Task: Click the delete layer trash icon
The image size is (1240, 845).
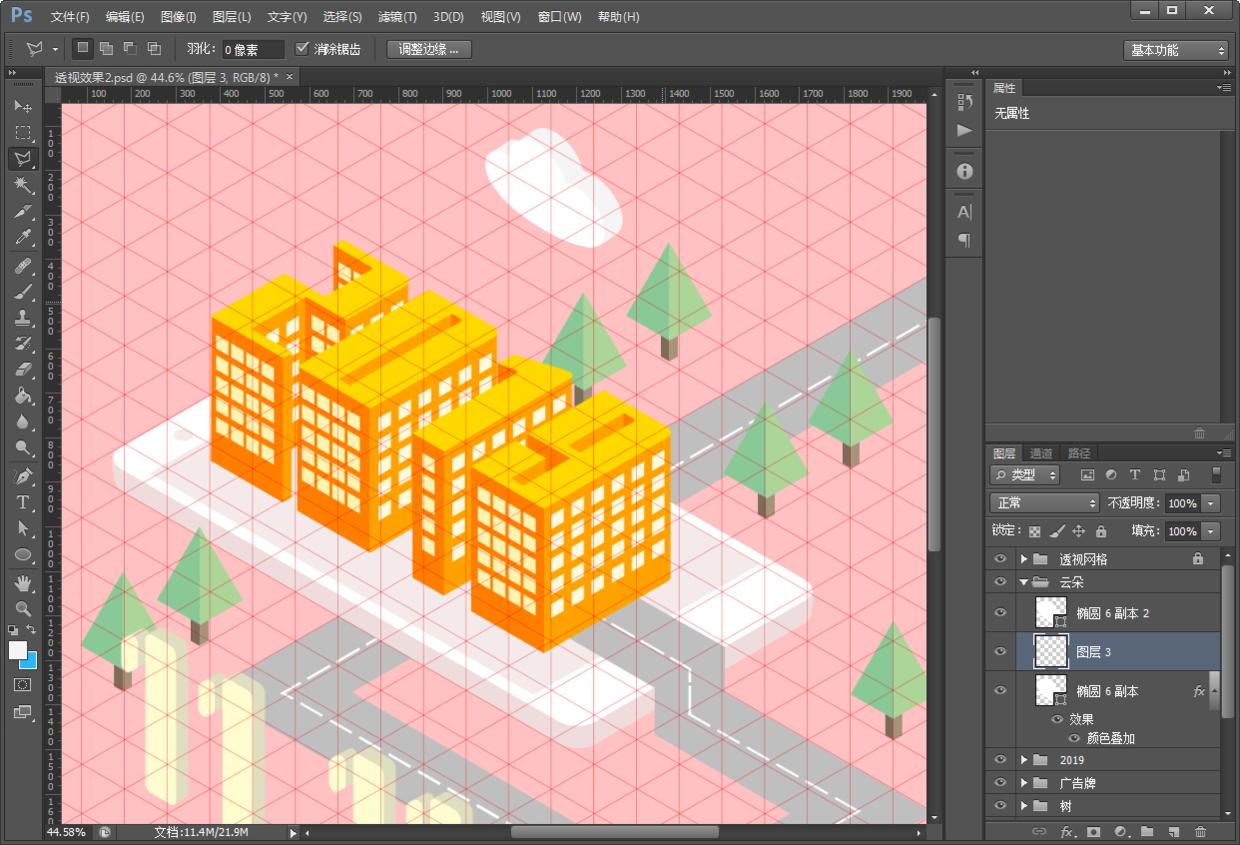Action: (1200, 831)
